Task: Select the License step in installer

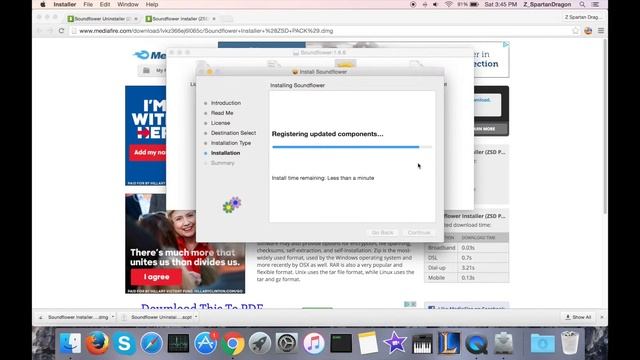Action: coord(220,123)
